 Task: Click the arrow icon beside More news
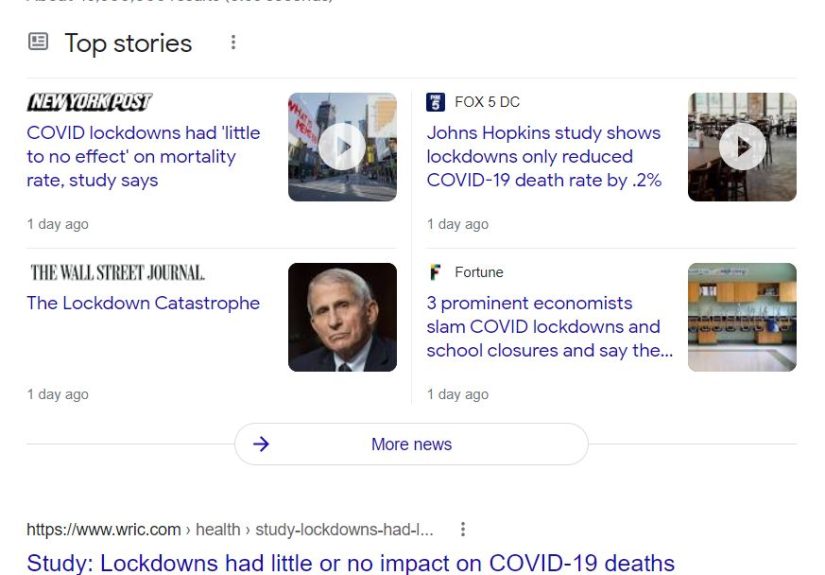pos(261,444)
